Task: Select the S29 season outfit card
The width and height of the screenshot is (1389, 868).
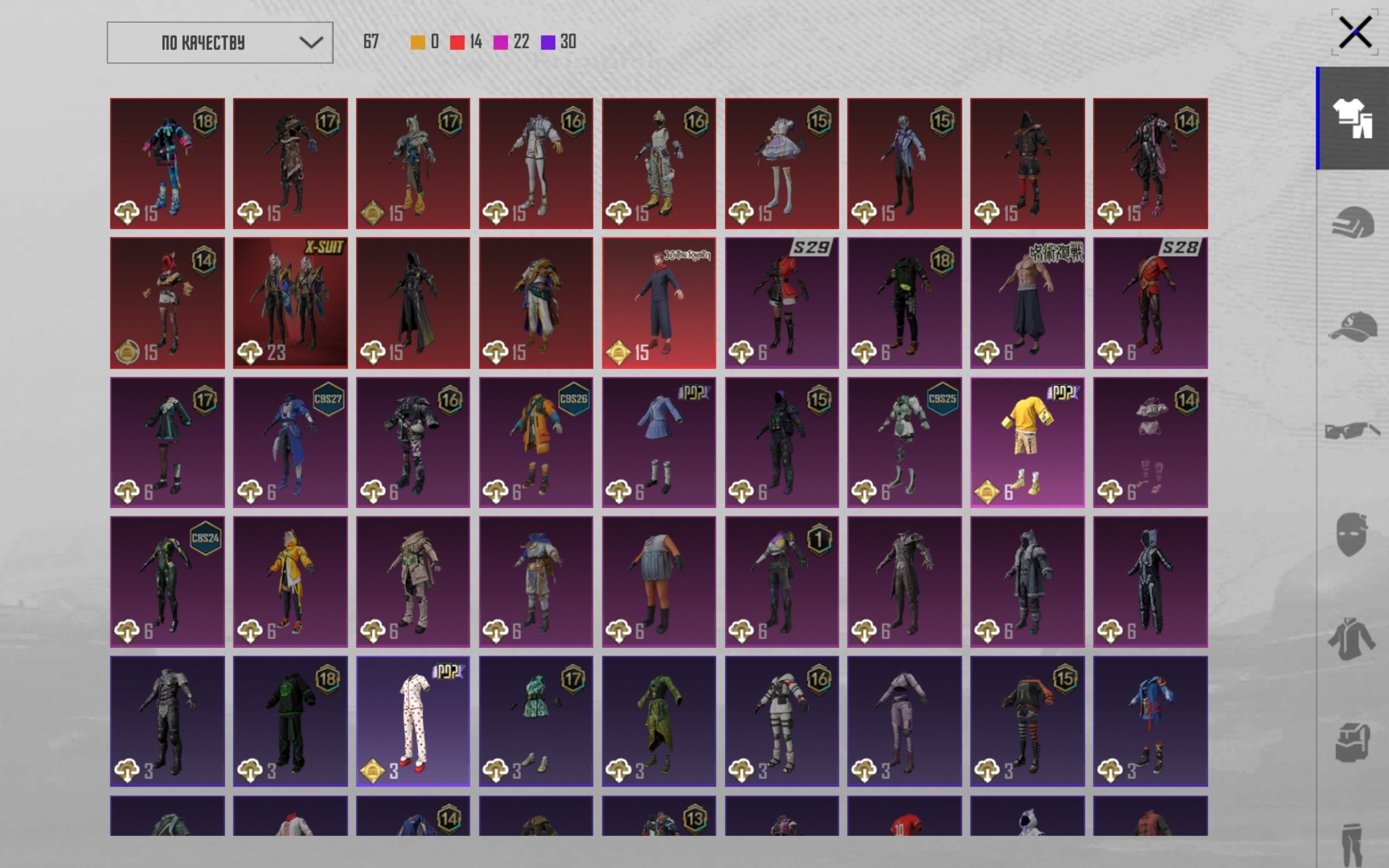Action: [782, 303]
